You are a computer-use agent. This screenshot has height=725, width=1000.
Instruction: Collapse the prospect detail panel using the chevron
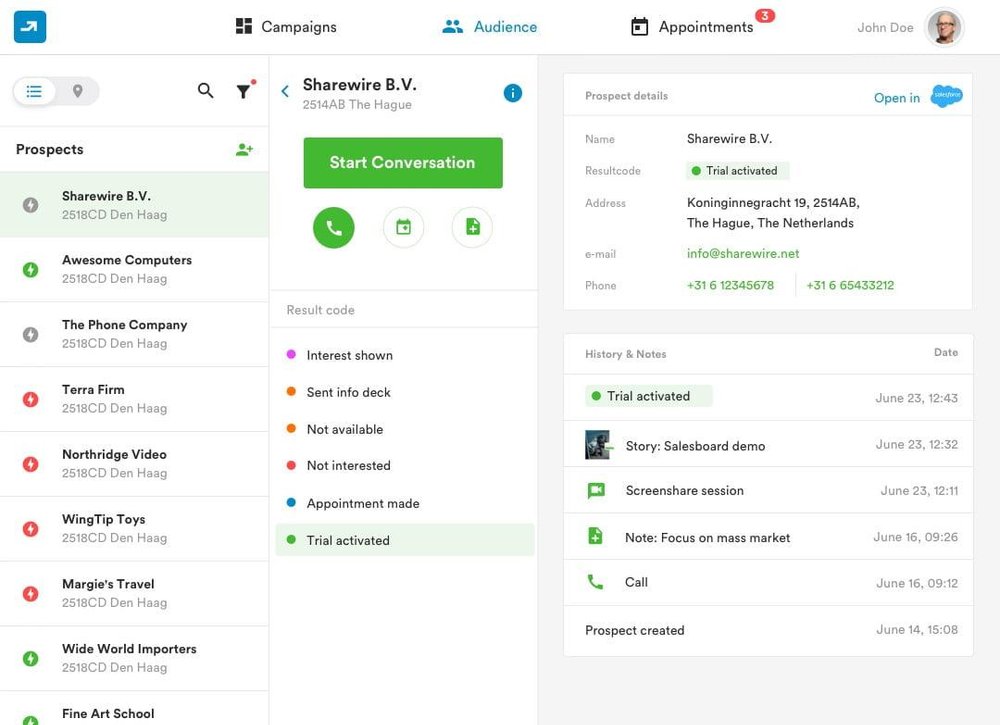click(x=284, y=90)
